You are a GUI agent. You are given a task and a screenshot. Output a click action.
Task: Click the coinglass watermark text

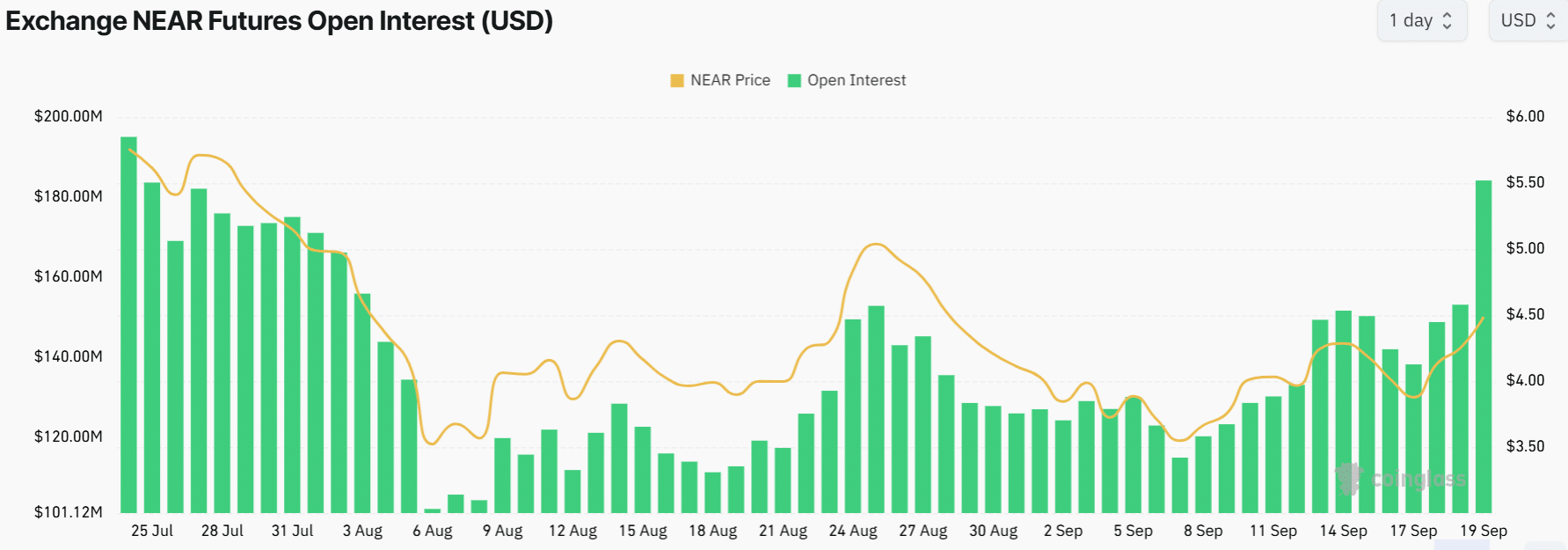[1418, 480]
